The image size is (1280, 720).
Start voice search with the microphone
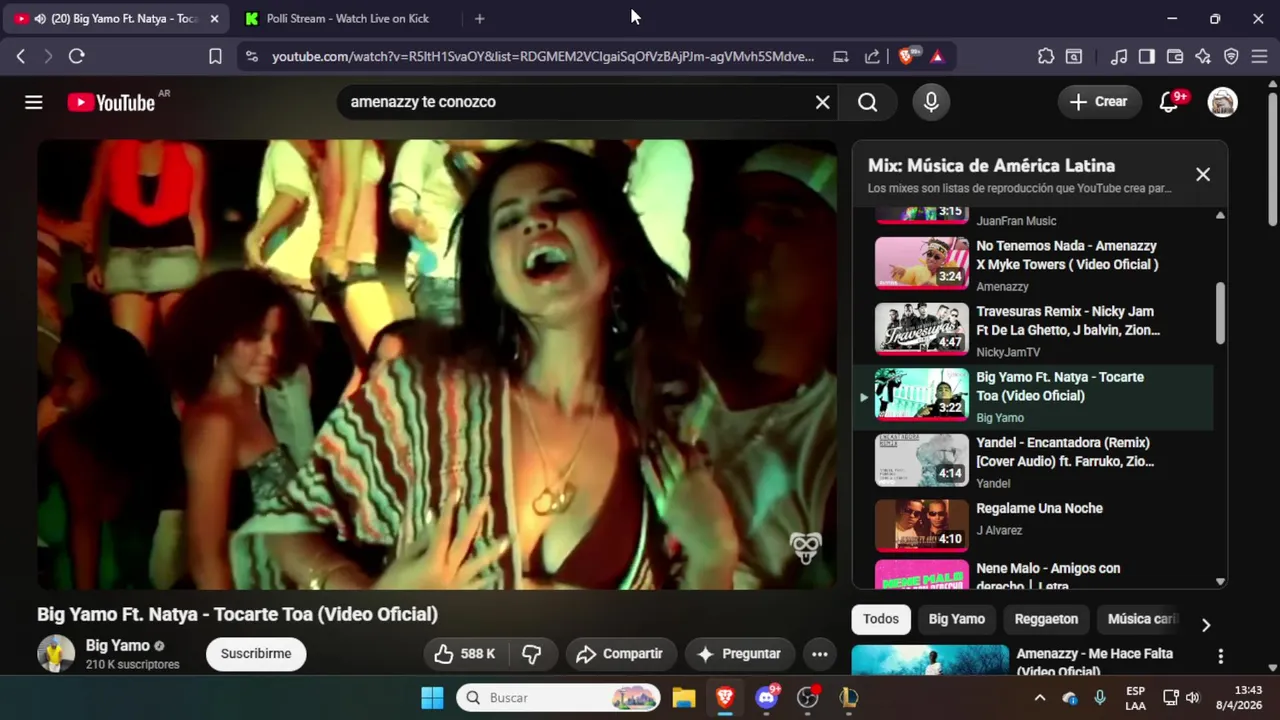(x=931, y=102)
